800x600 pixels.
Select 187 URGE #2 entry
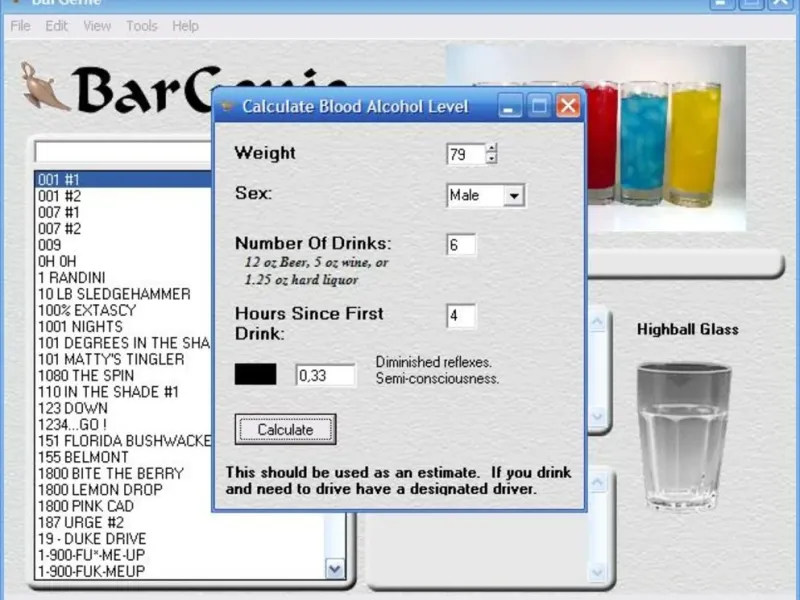[x=180, y=522]
